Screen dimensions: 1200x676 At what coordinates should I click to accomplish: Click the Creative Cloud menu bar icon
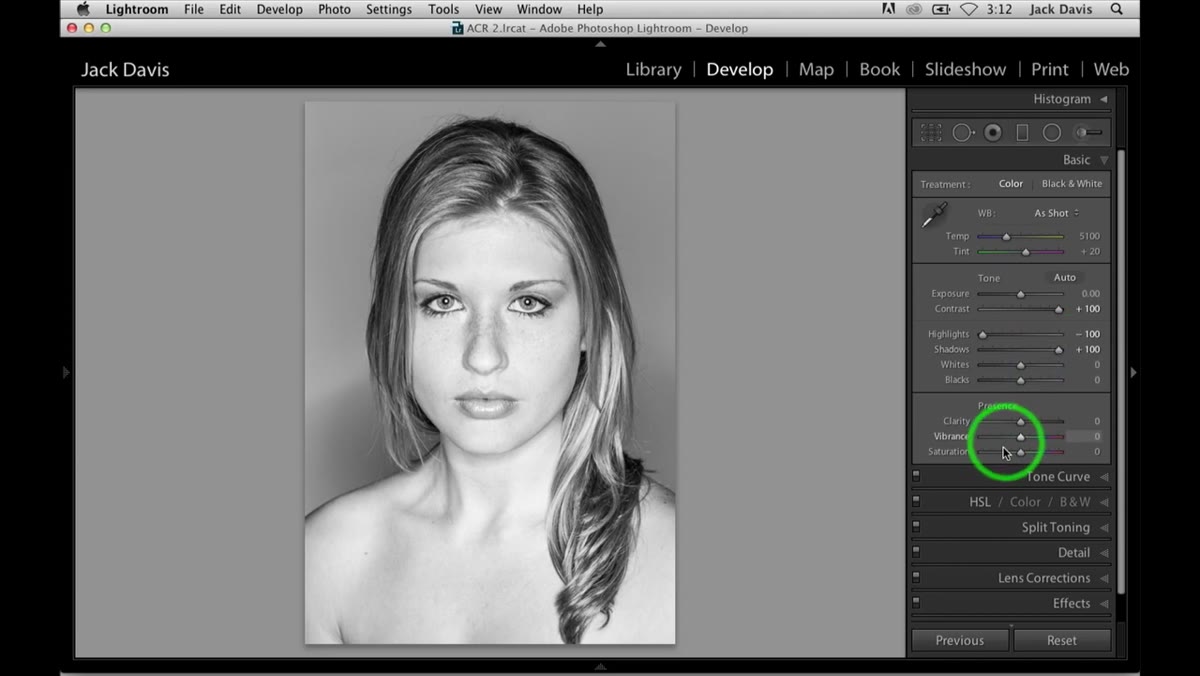[x=912, y=10]
